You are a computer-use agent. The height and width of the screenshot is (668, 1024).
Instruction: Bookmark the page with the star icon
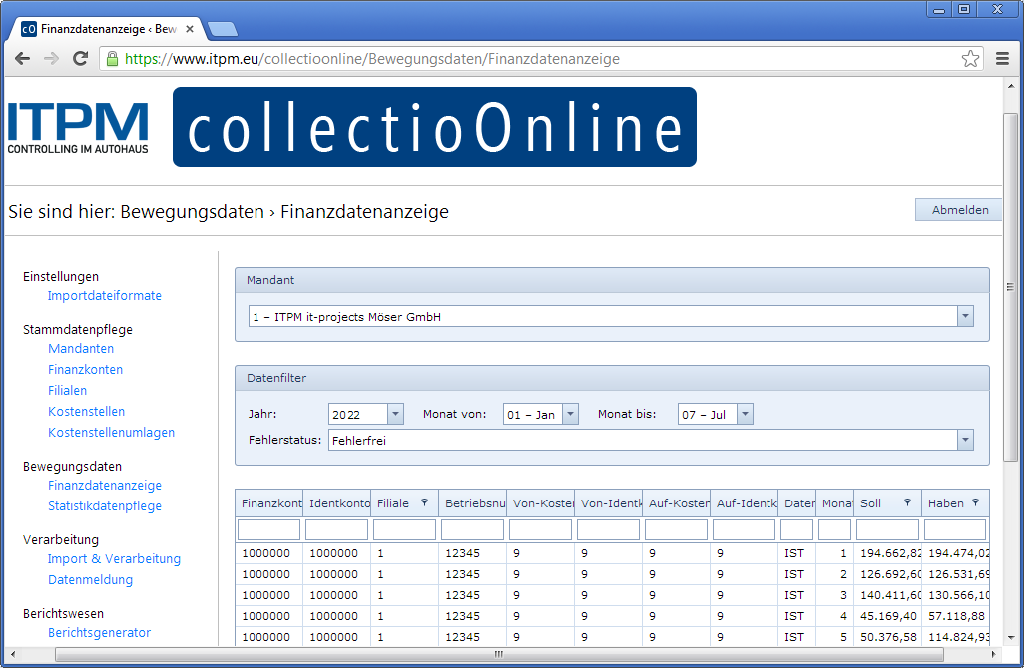(x=970, y=59)
